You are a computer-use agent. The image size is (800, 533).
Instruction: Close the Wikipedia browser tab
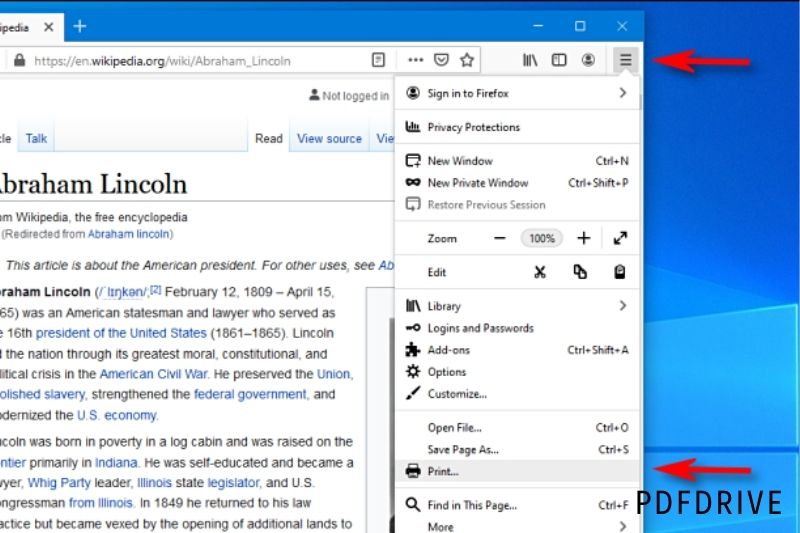pyautogui.click(x=48, y=27)
